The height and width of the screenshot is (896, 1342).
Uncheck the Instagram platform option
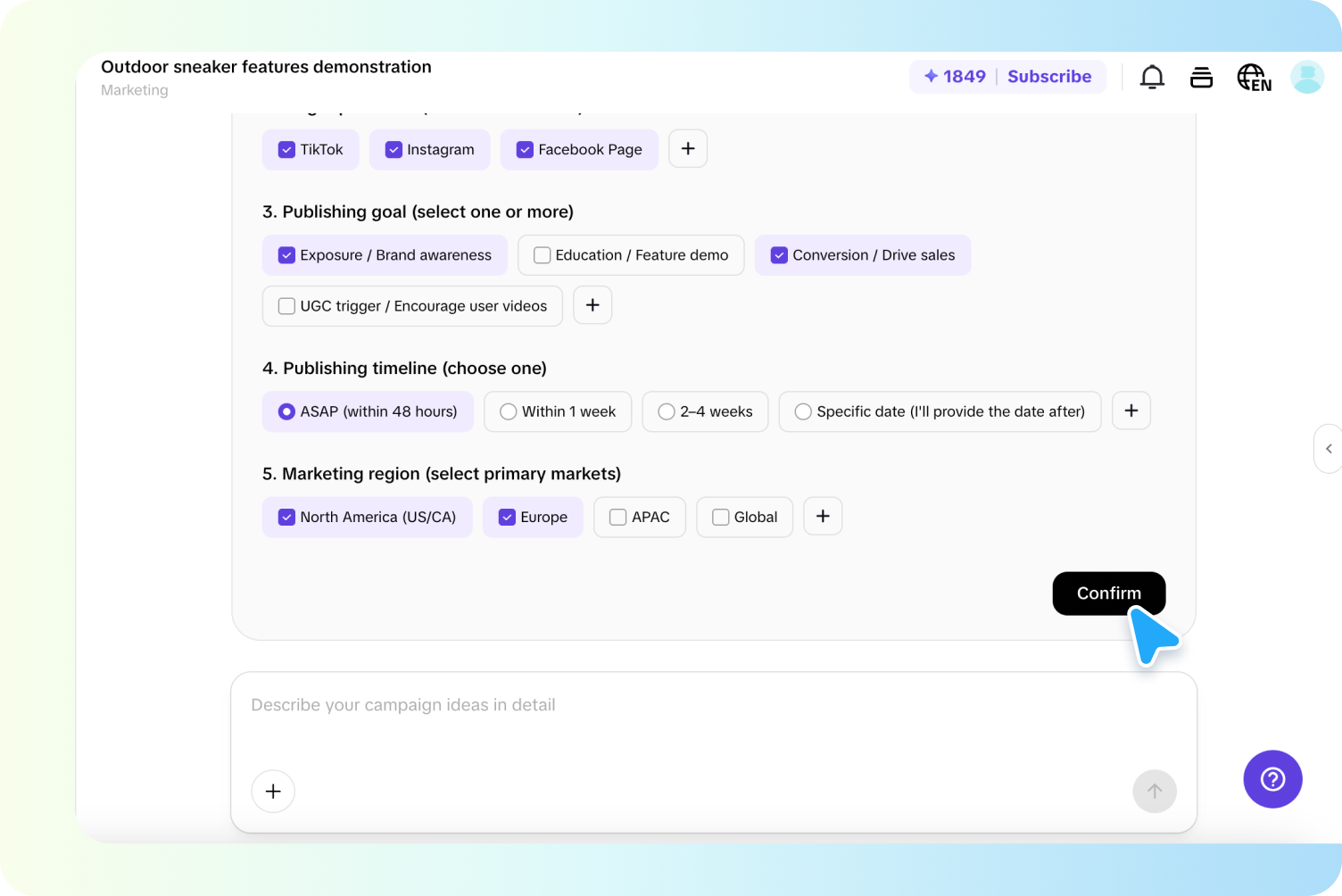[393, 149]
